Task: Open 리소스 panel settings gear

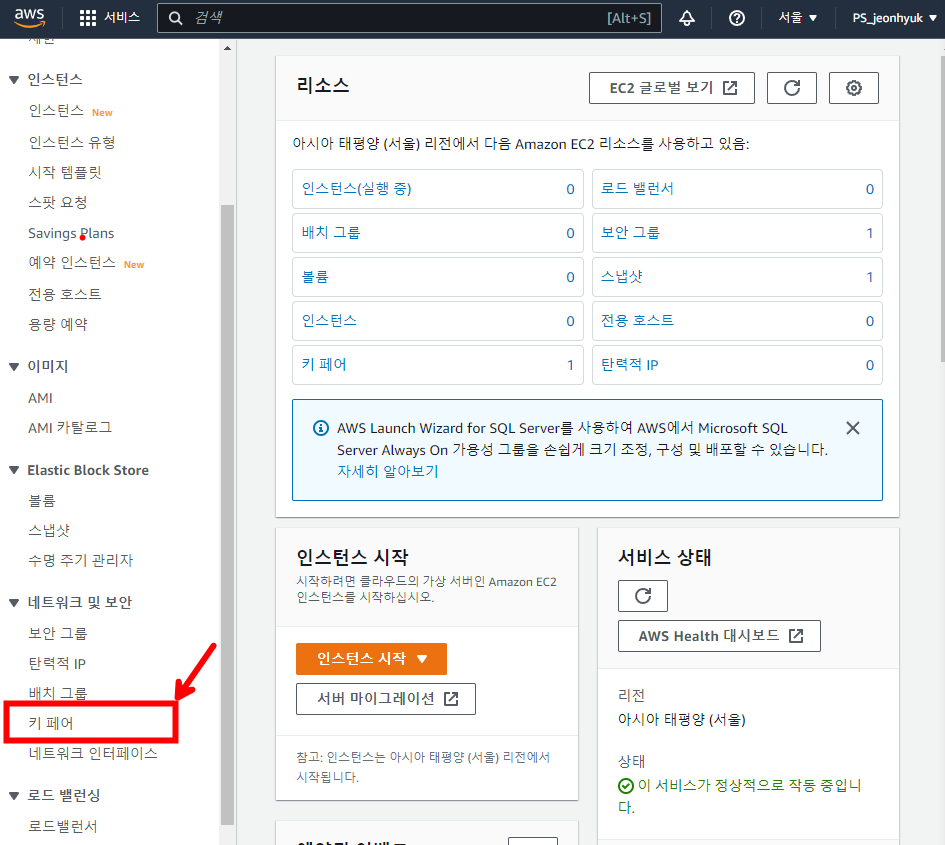Action: click(853, 88)
